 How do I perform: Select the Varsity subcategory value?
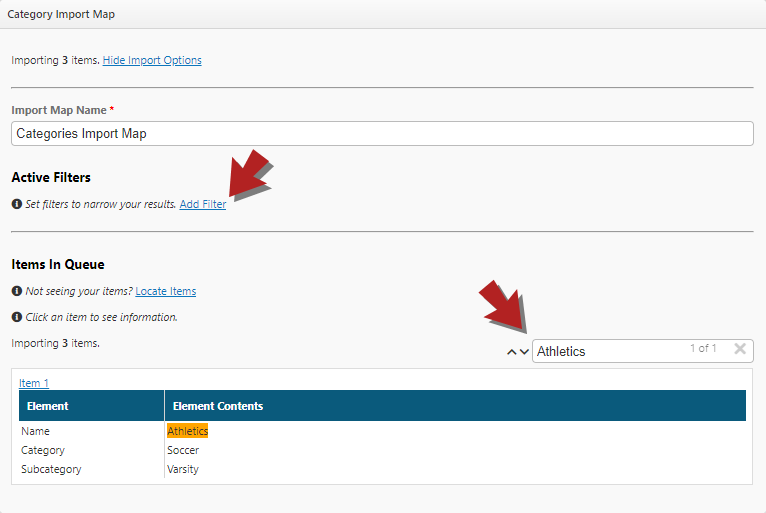(183, 469)
